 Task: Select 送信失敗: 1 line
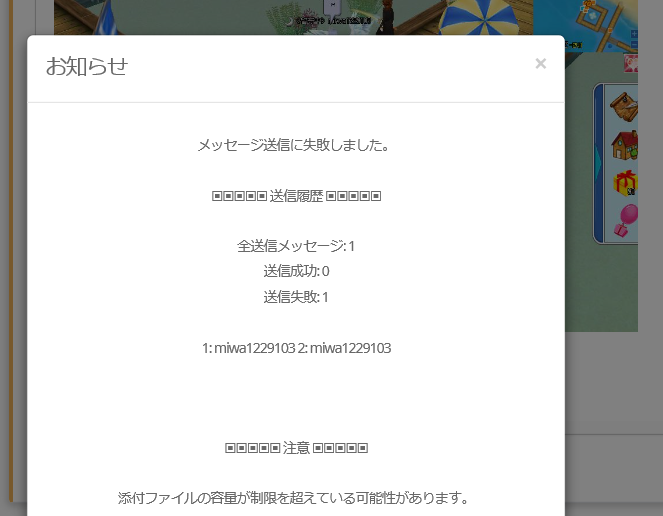[x=296, y=297]
